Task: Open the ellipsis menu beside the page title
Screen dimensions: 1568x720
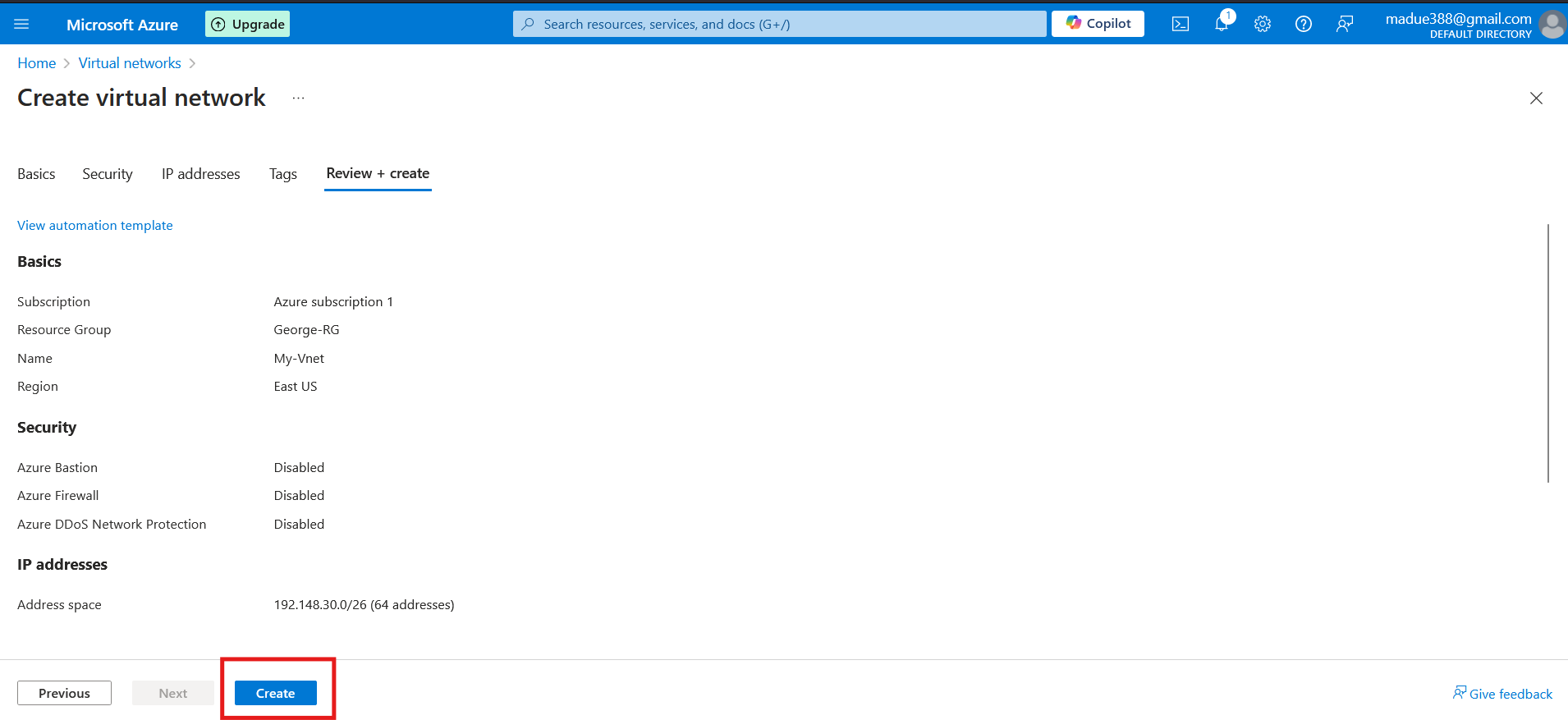Action: click(x=298, y=99)
